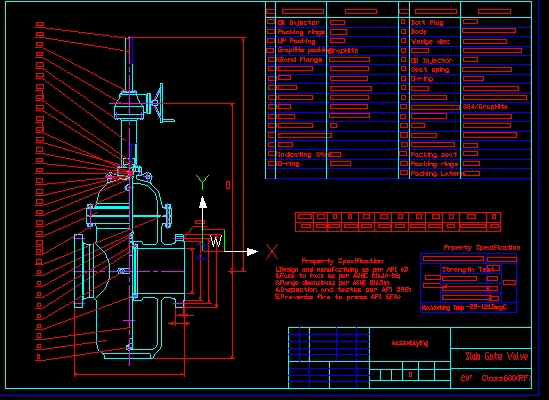Click Packing rings entry above UP Packing
Viewport: 549px width, 400px height.
(301, 32)
